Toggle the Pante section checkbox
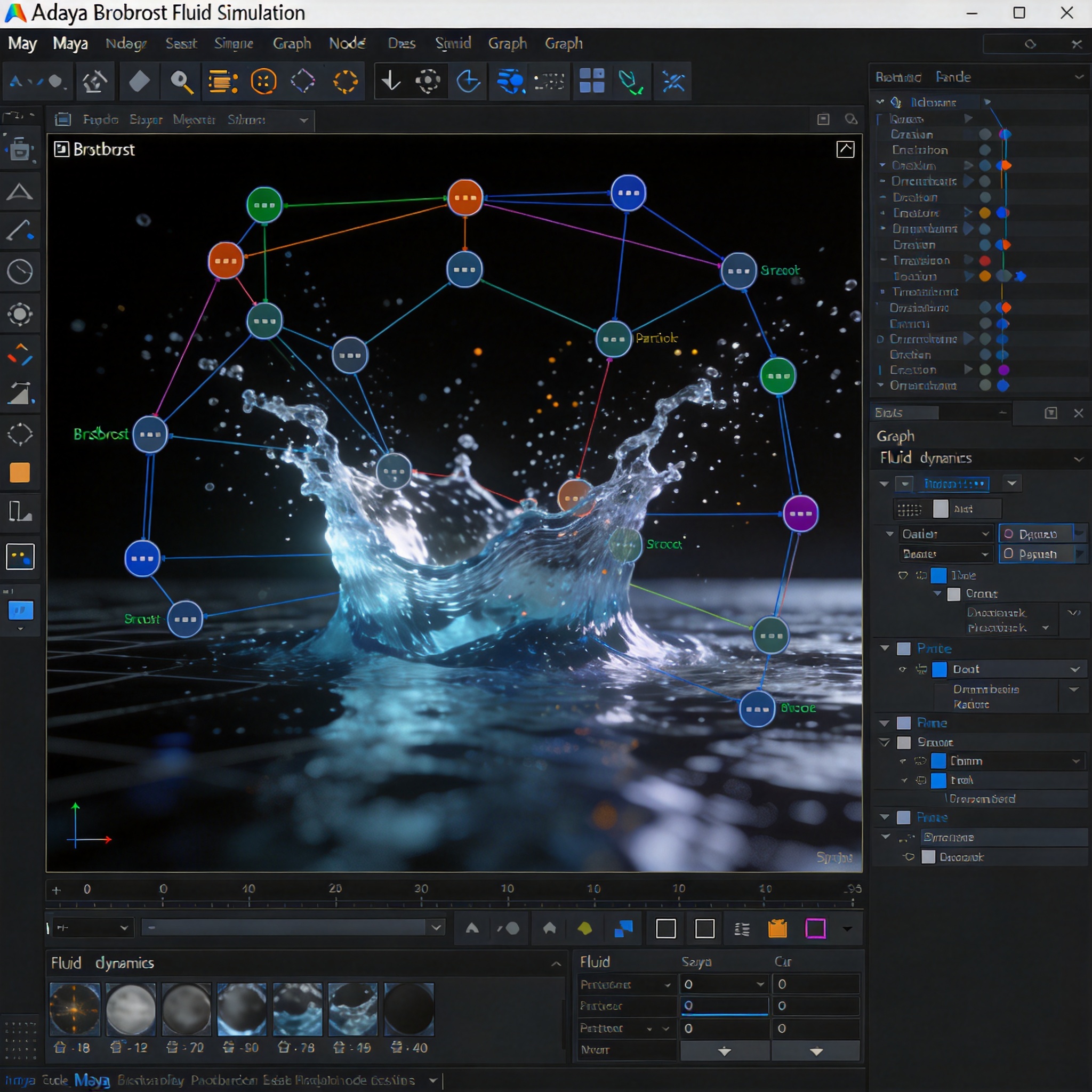Viewport: 1092px width, 1092px height. tap(904, 648)
